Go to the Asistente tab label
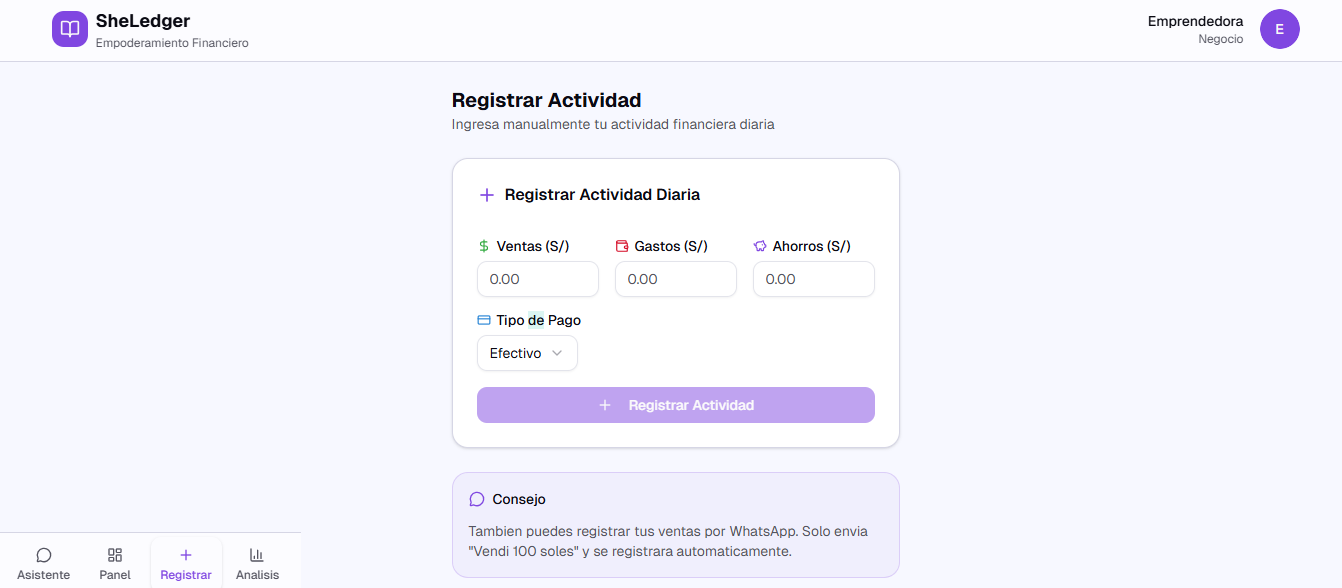1342x588 pixels. pos(44,575)
